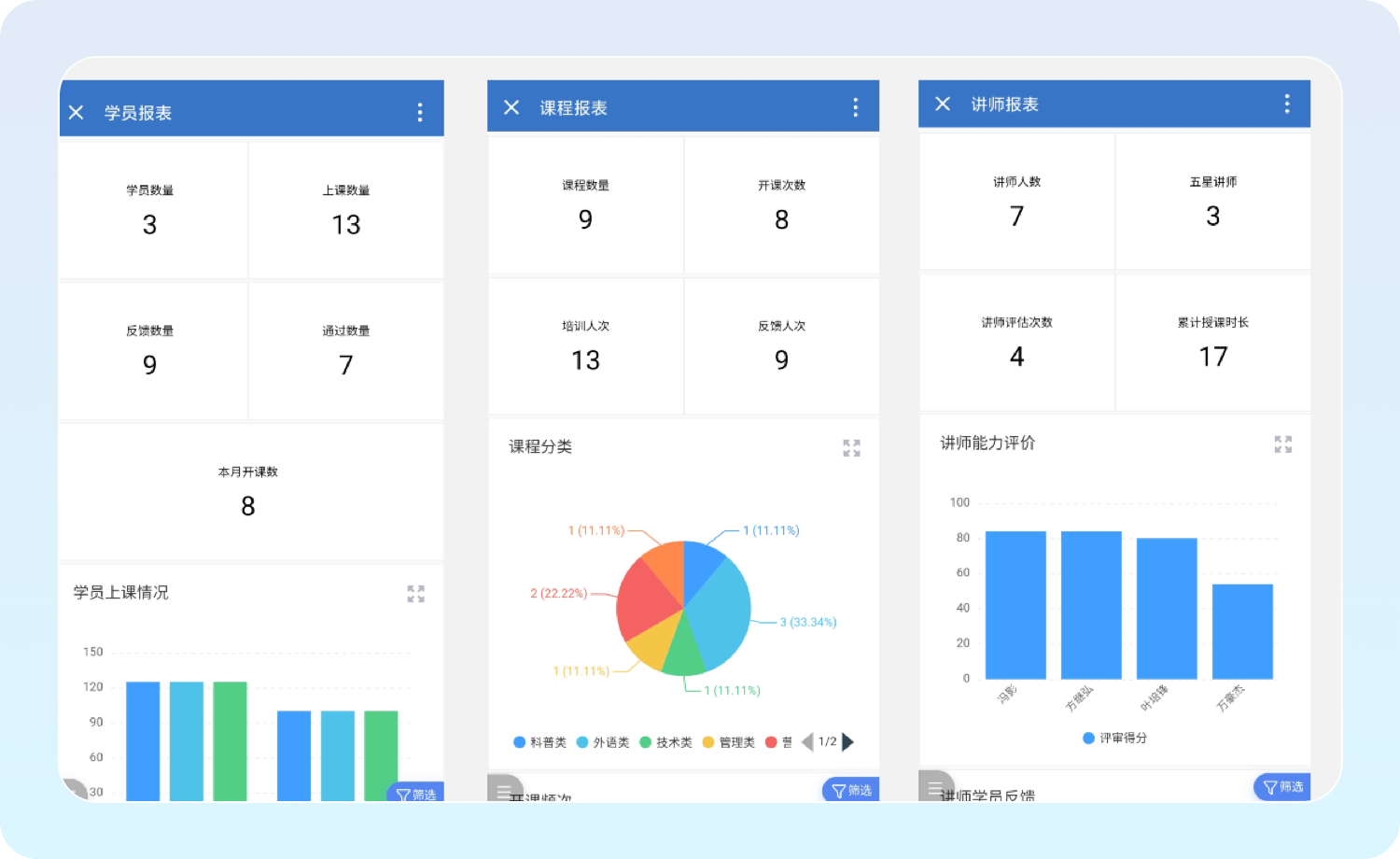Toggle 外语类 legend item in pie chart

603,742
